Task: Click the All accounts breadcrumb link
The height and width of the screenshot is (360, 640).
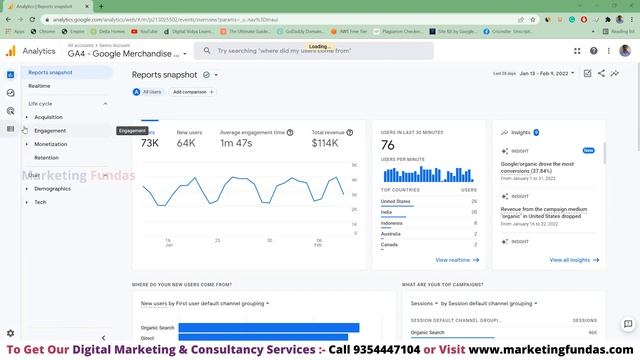Action: coord(80,45)
